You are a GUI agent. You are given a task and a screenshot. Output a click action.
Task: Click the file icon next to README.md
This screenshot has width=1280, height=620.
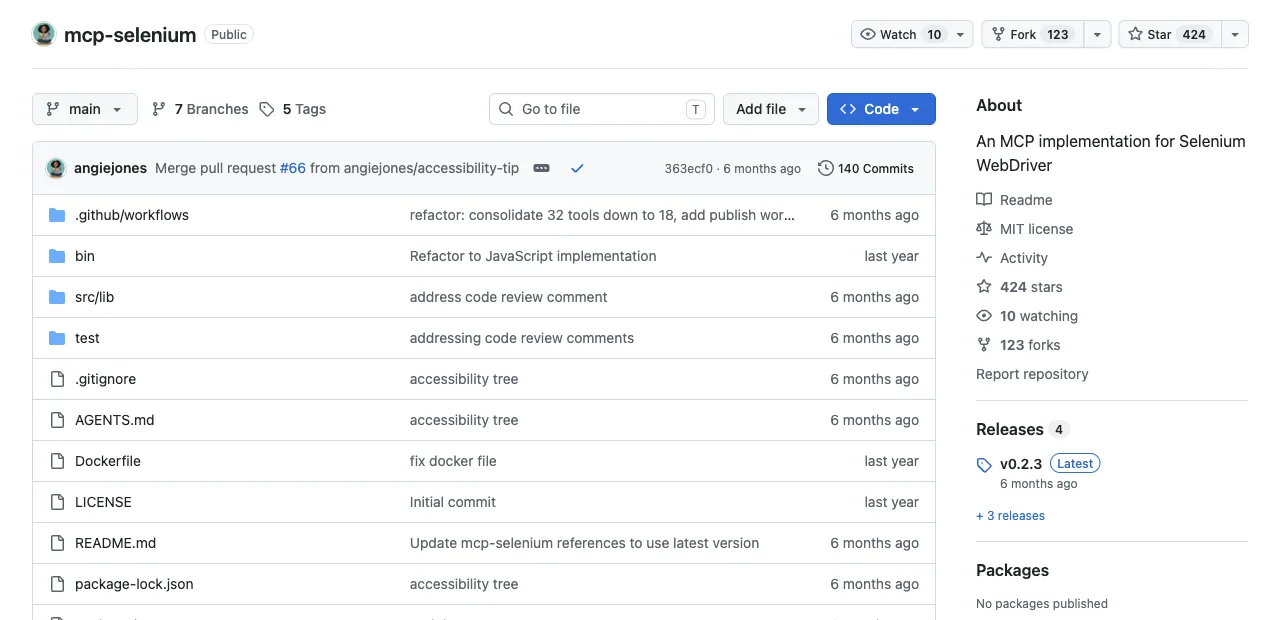[x=57, y=543]
